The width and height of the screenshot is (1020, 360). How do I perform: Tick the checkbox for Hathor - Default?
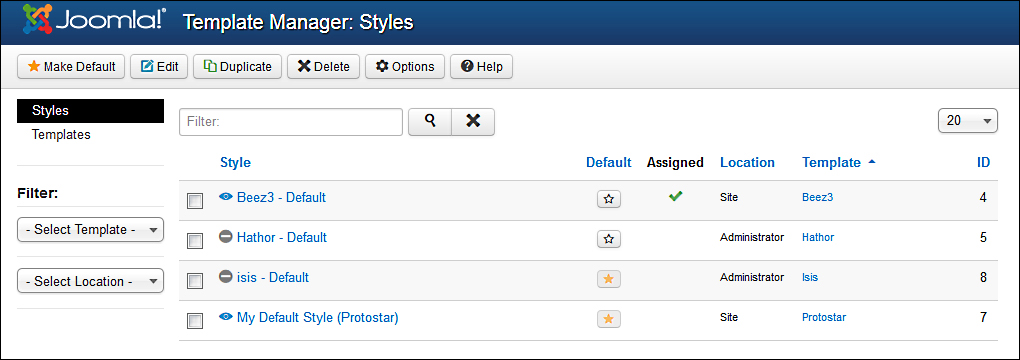coord(195,241)
